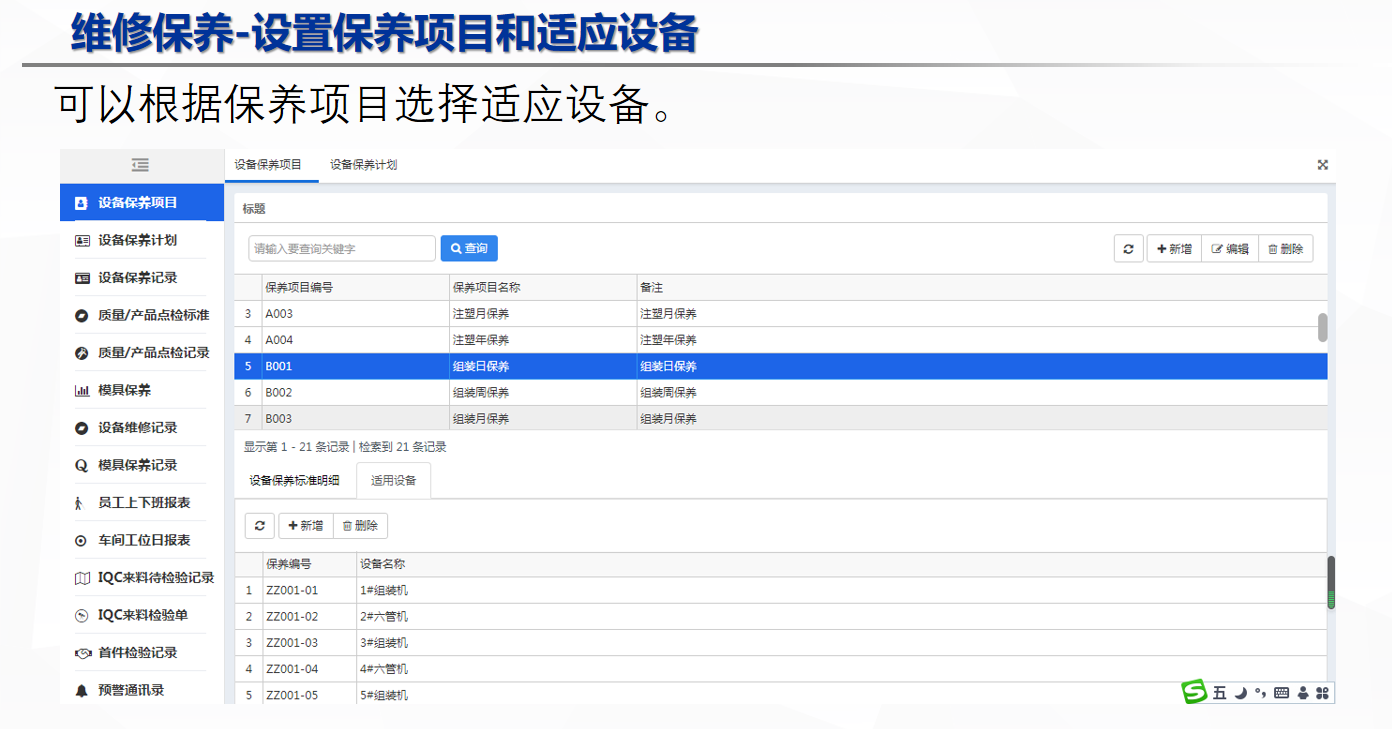Select the 保养项目编号 column header

click(355, 287)
